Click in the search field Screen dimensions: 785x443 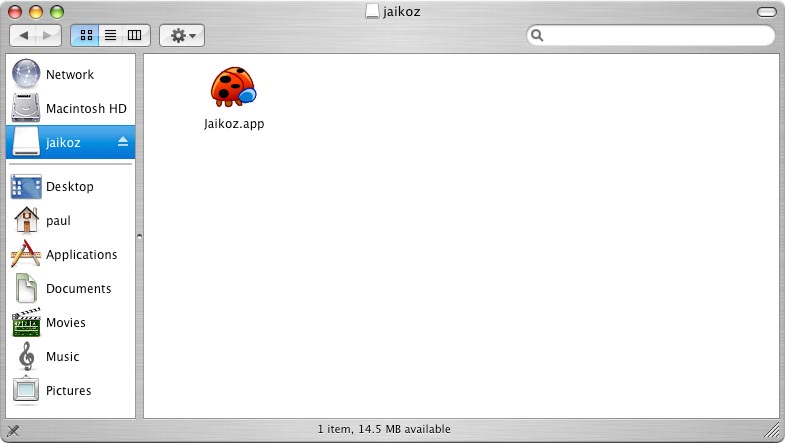(651, 35)
